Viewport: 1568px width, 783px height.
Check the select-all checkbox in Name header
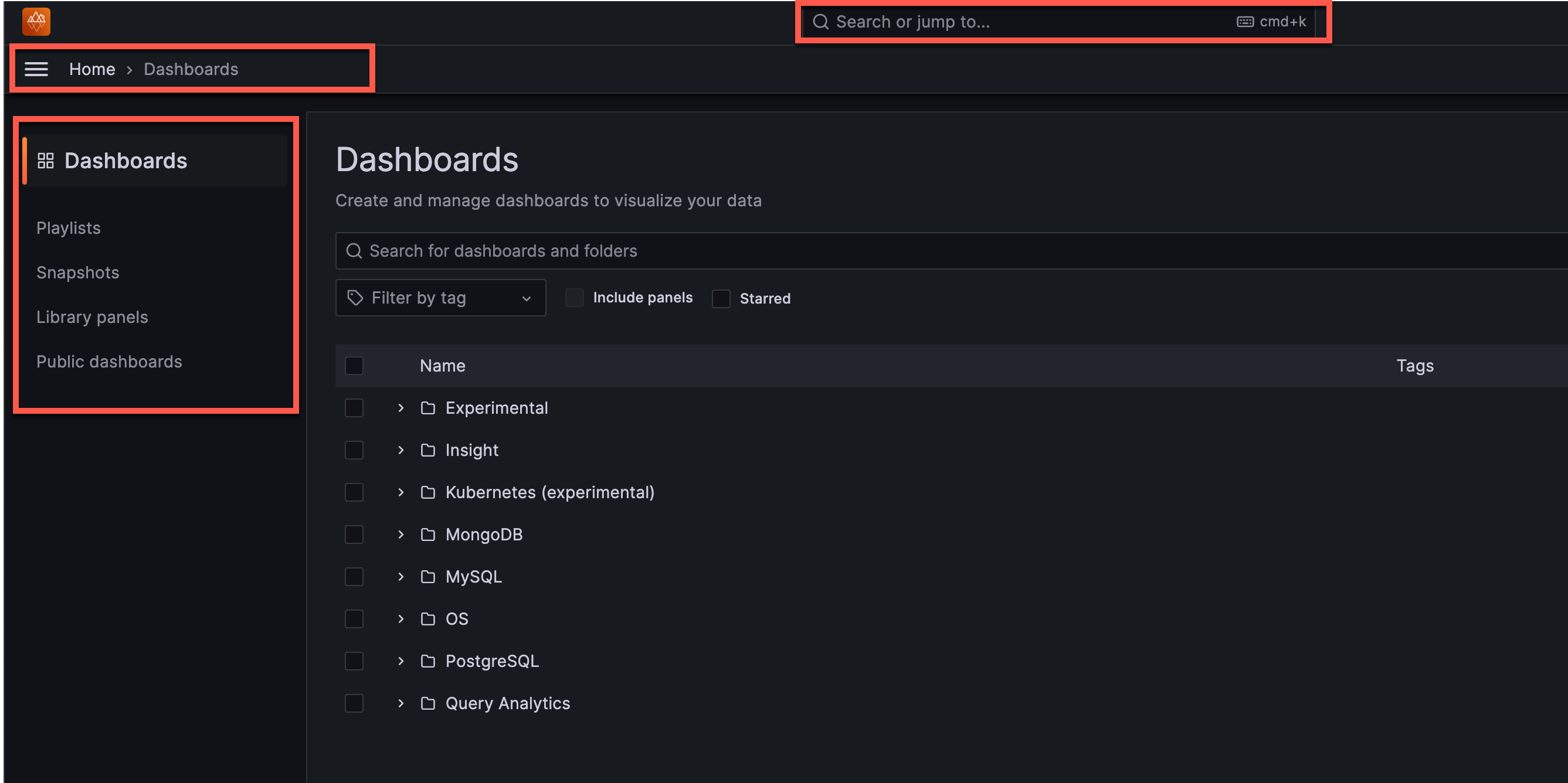pos(354,365)
